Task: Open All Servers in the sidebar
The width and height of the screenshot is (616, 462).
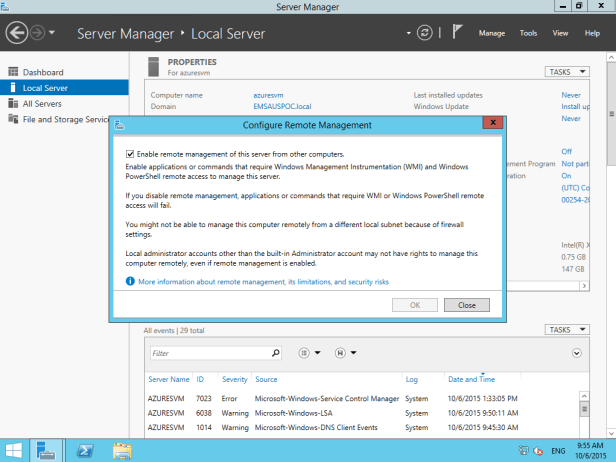Action: (42, 103)
